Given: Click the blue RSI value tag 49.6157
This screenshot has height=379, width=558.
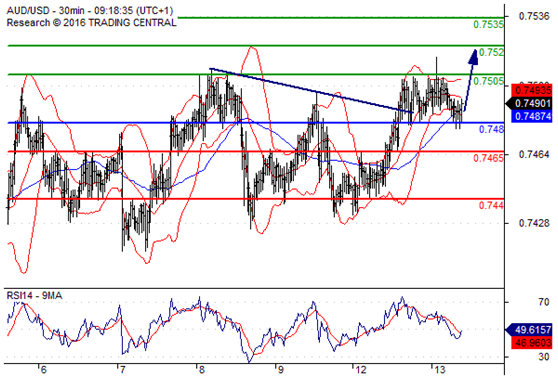Looking at the screenshot, I should [x=529, y=330].
